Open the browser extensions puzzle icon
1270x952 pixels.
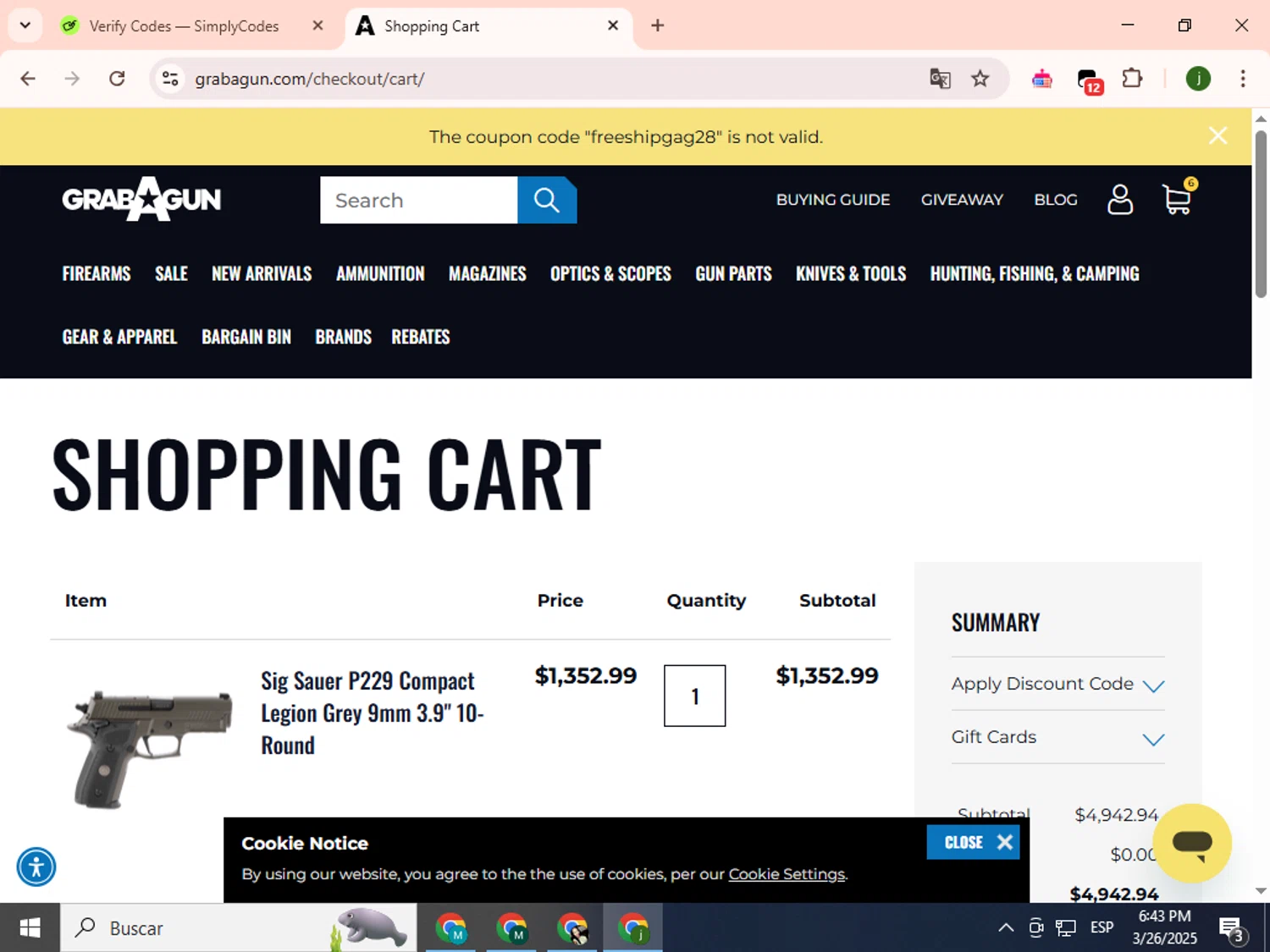pos(1132,79)
